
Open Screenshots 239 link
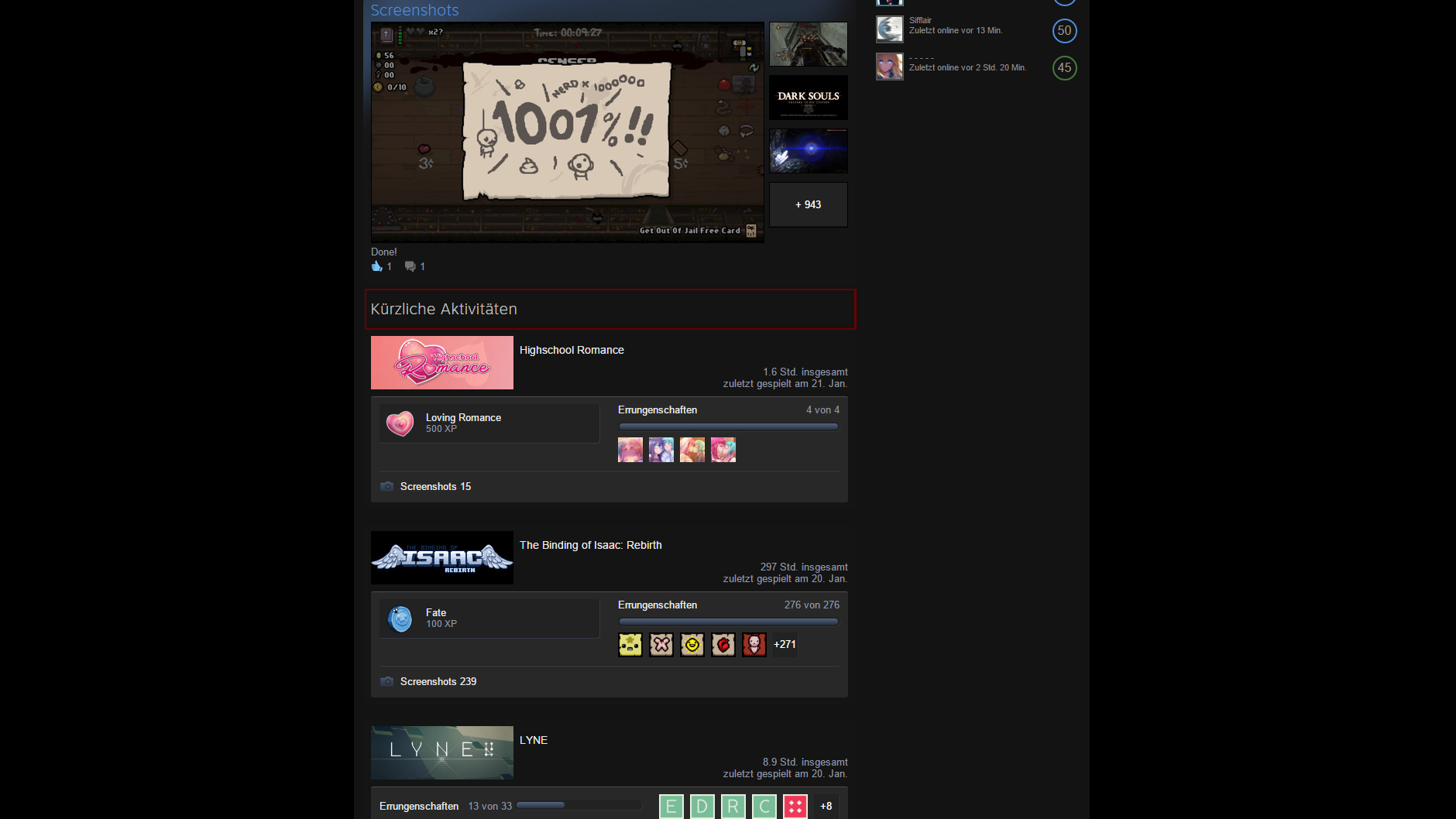438,681
